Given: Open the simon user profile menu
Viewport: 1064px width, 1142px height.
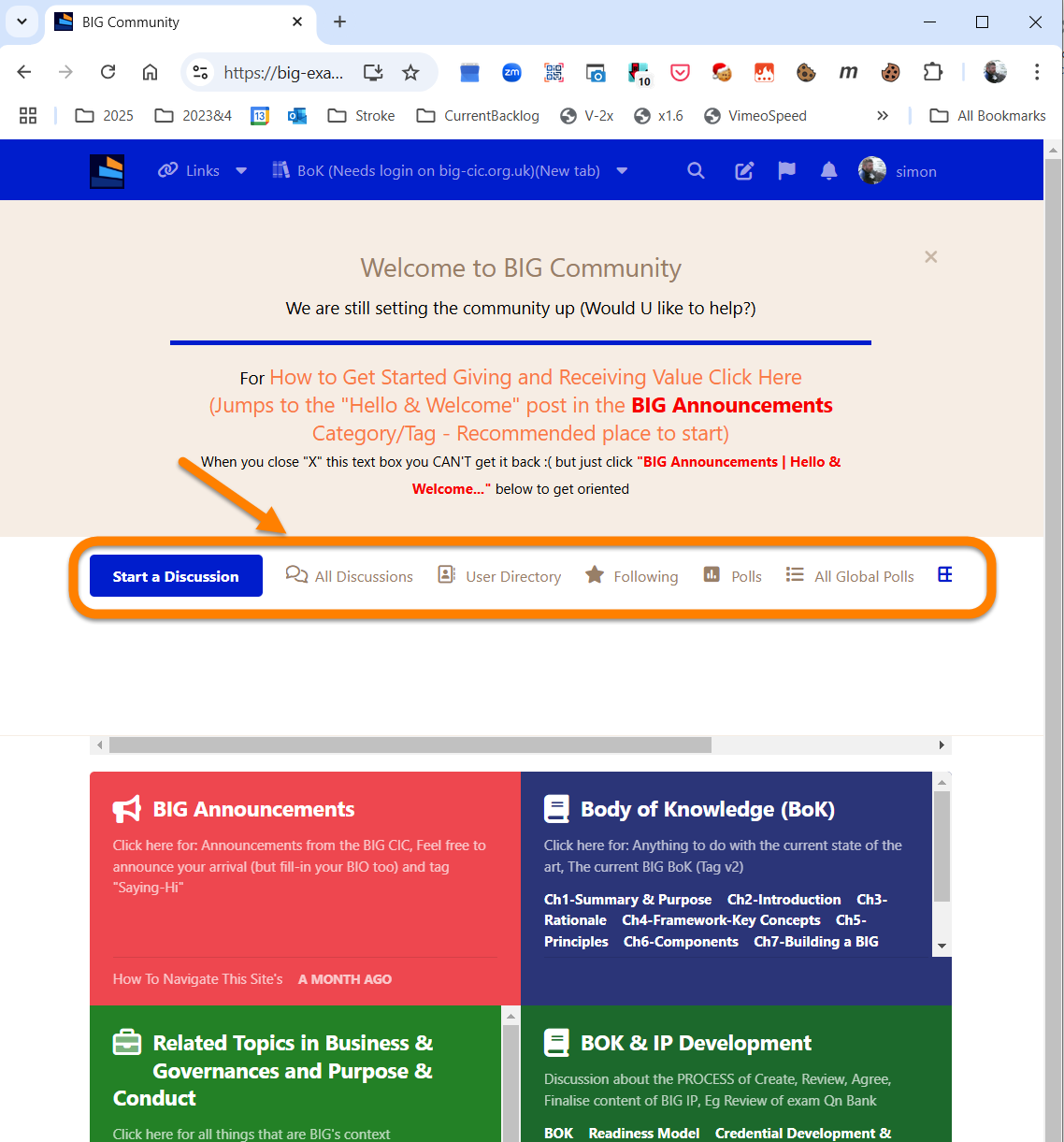Looking at the screenshot, I should 898,171.
